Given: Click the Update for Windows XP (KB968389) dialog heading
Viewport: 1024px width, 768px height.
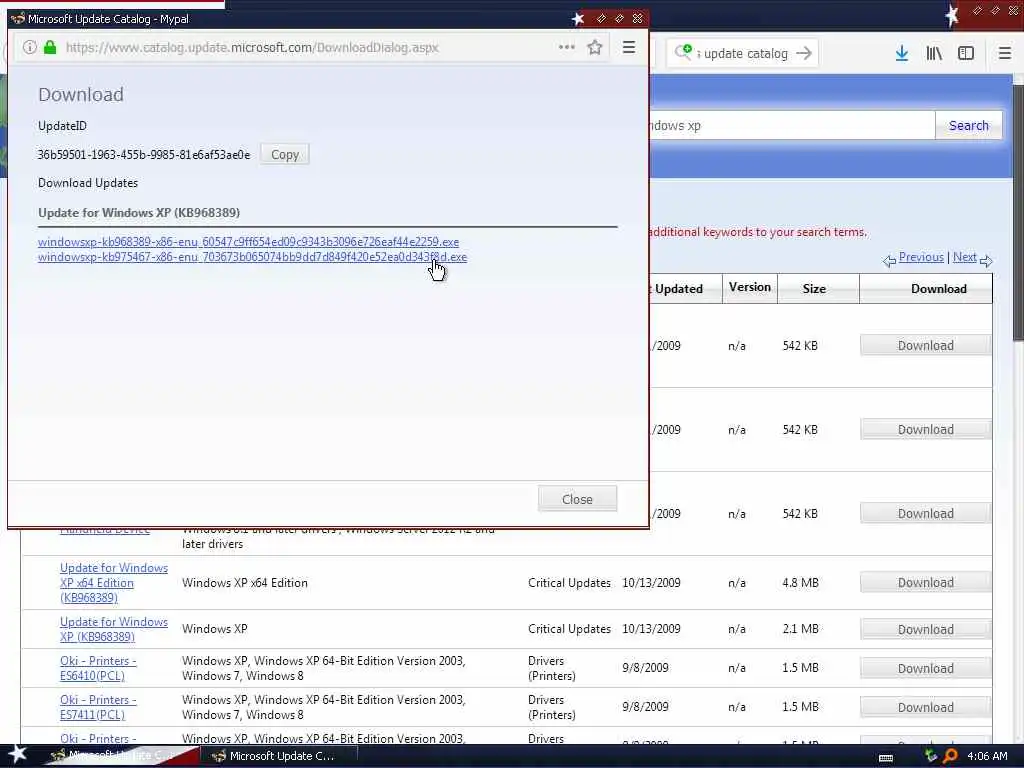Looking at the screenshot, I should 139,213.
